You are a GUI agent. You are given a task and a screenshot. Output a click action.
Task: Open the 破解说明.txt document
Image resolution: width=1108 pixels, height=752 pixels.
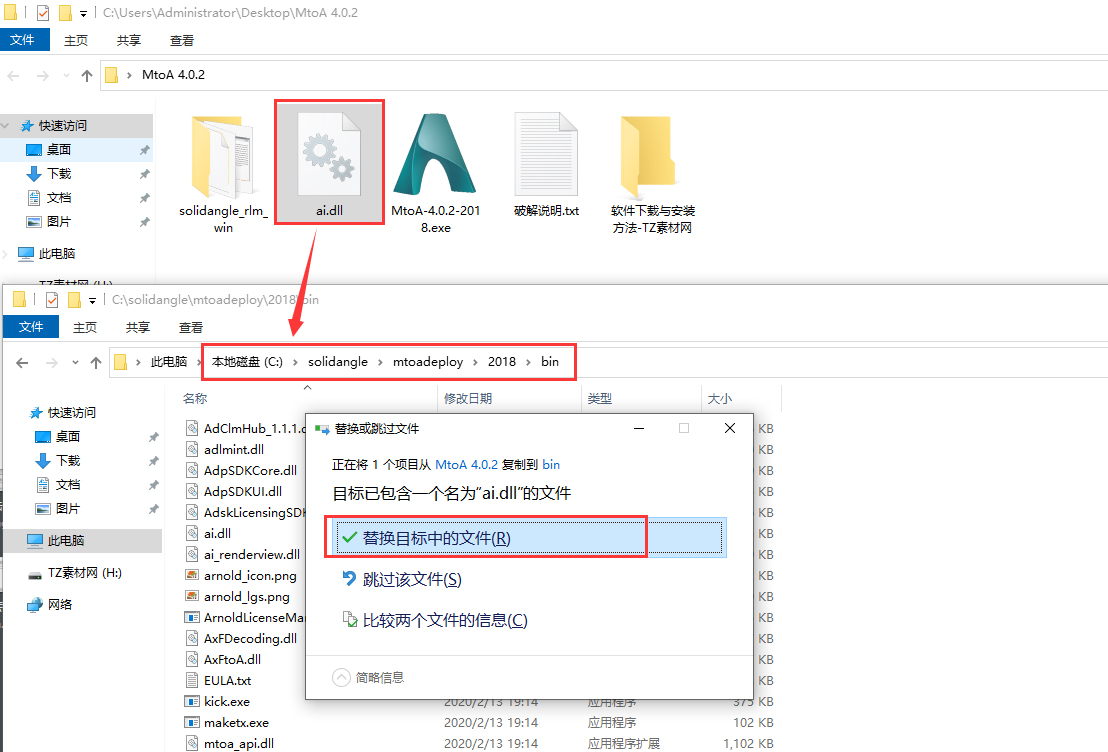546,165
